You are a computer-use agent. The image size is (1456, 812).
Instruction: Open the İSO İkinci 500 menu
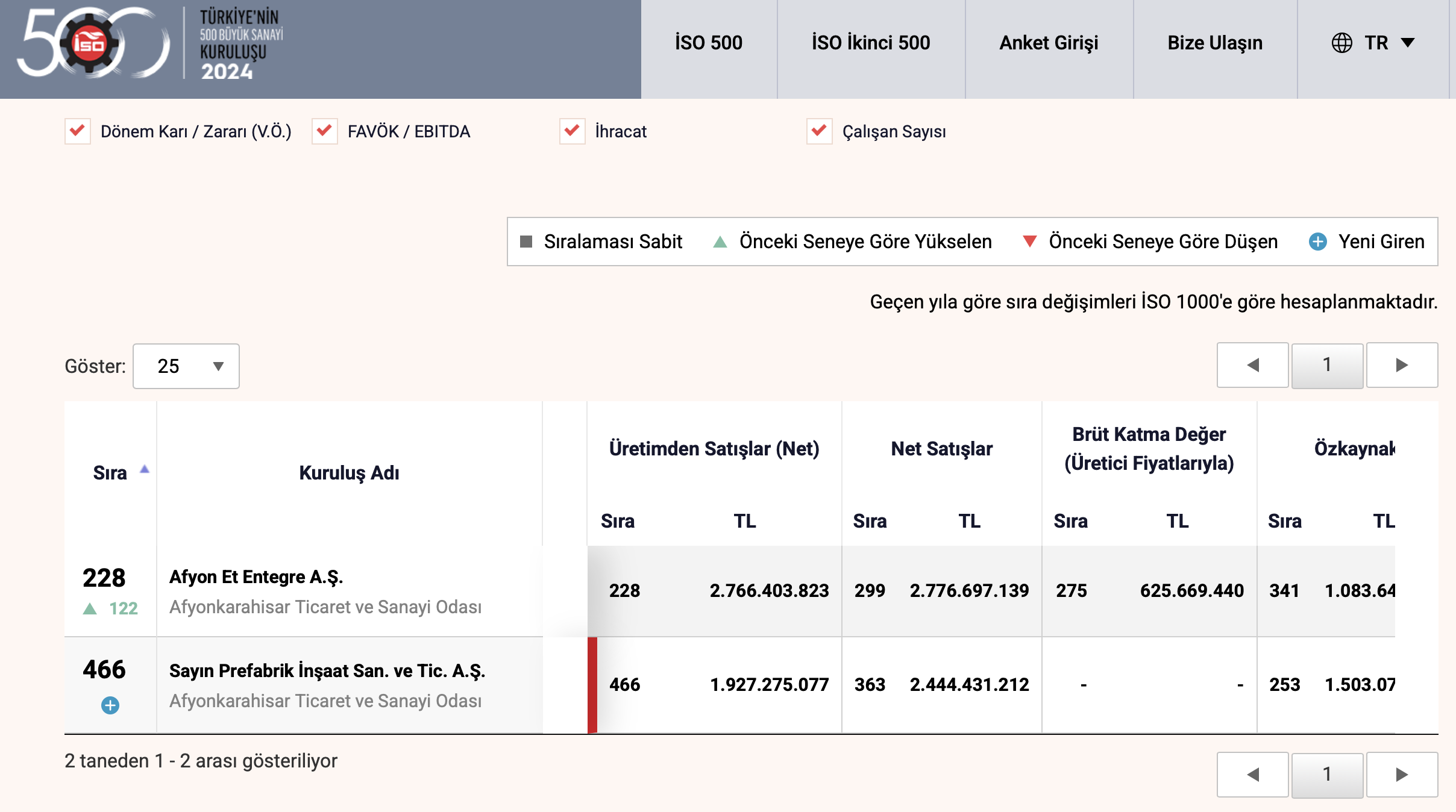click(871, 43)
